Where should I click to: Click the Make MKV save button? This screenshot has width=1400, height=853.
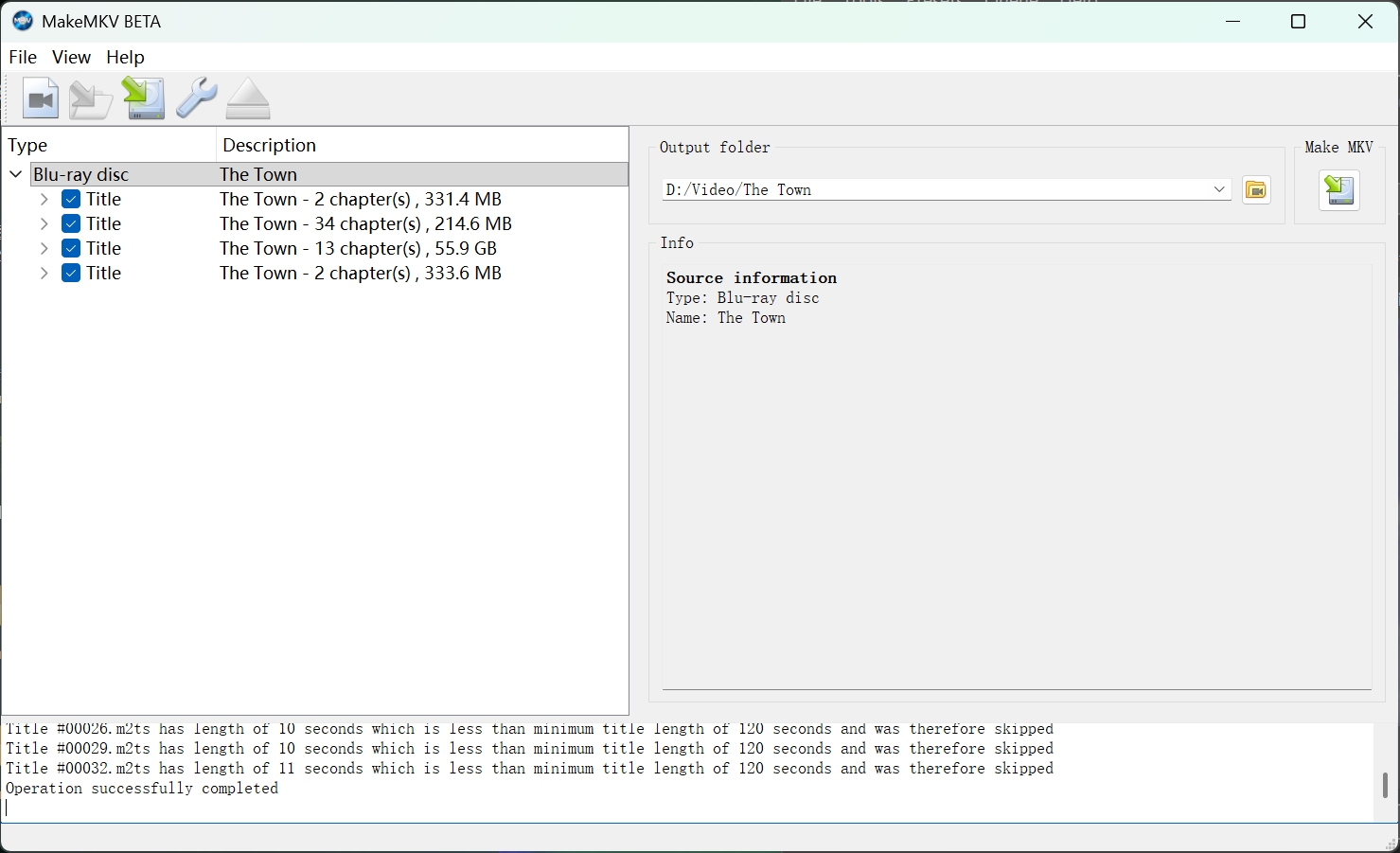point(1339,190)
